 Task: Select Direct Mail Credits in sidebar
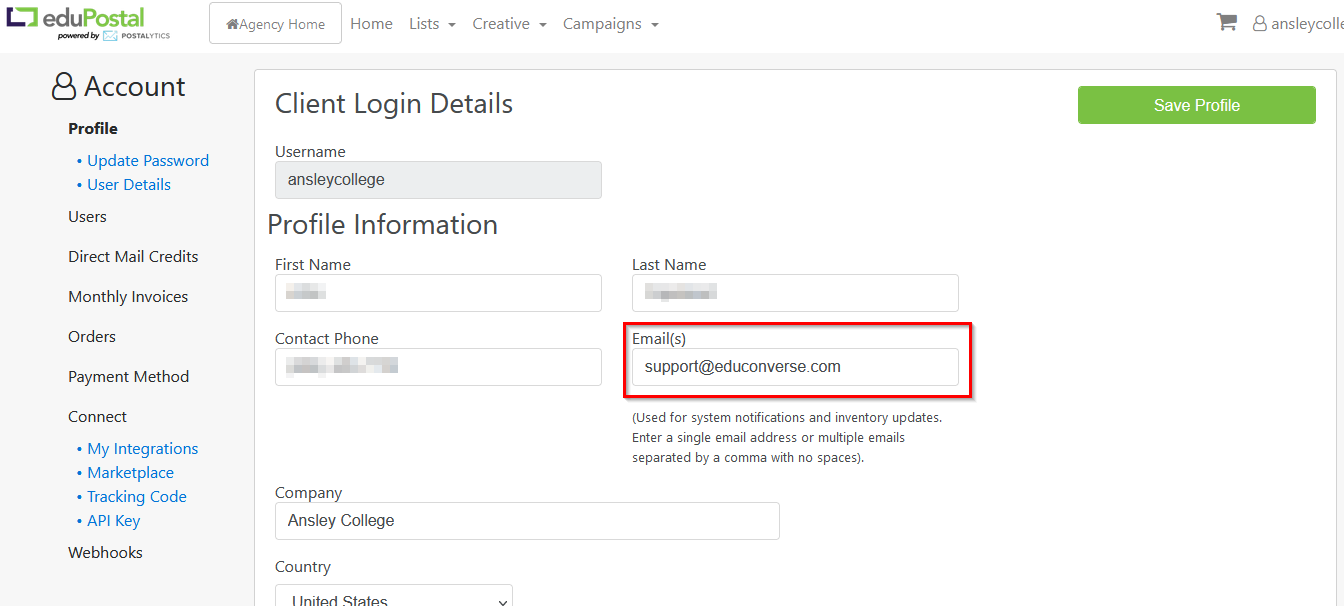coord(133,257)
